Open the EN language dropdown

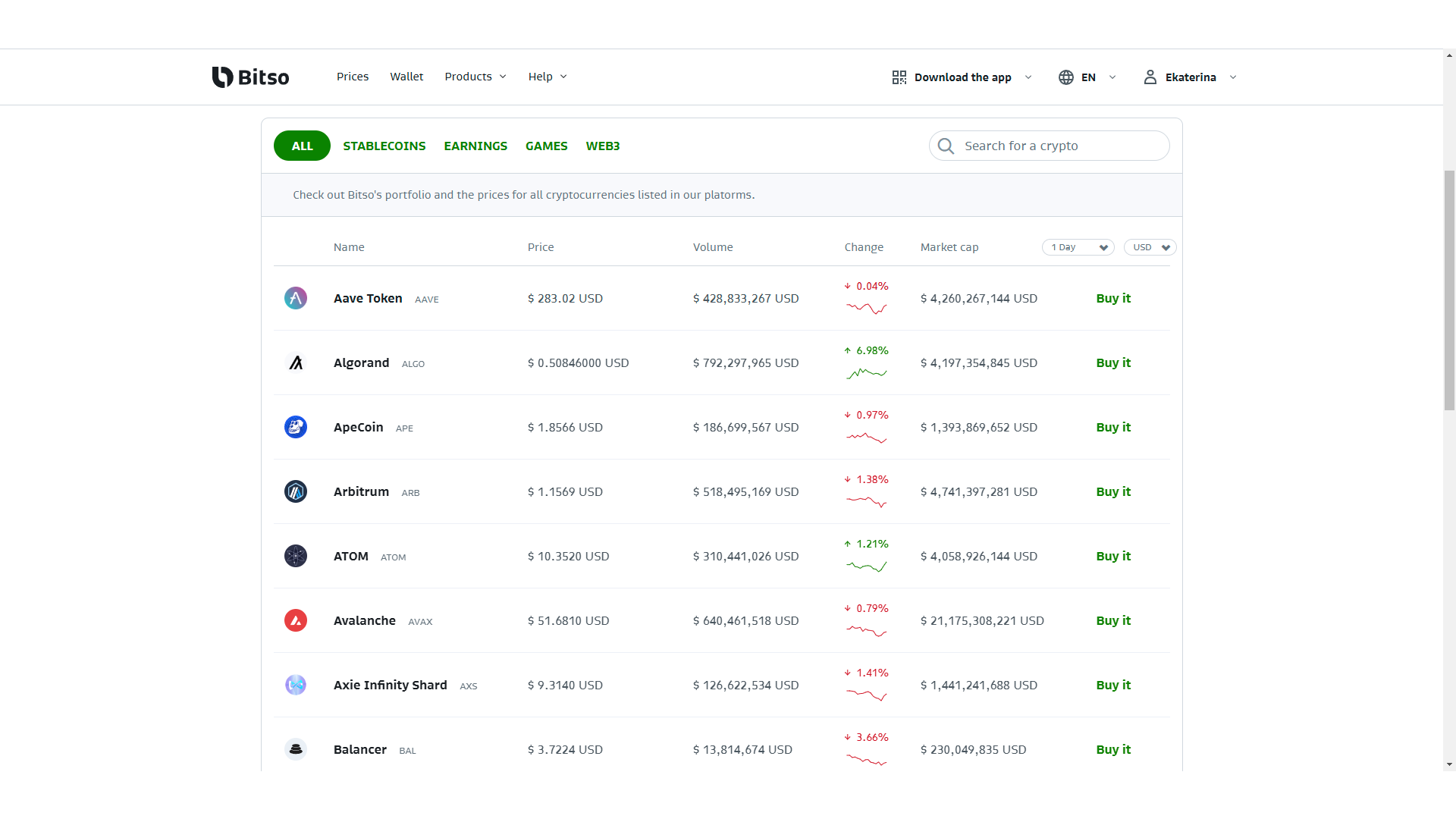(1087, 77)
